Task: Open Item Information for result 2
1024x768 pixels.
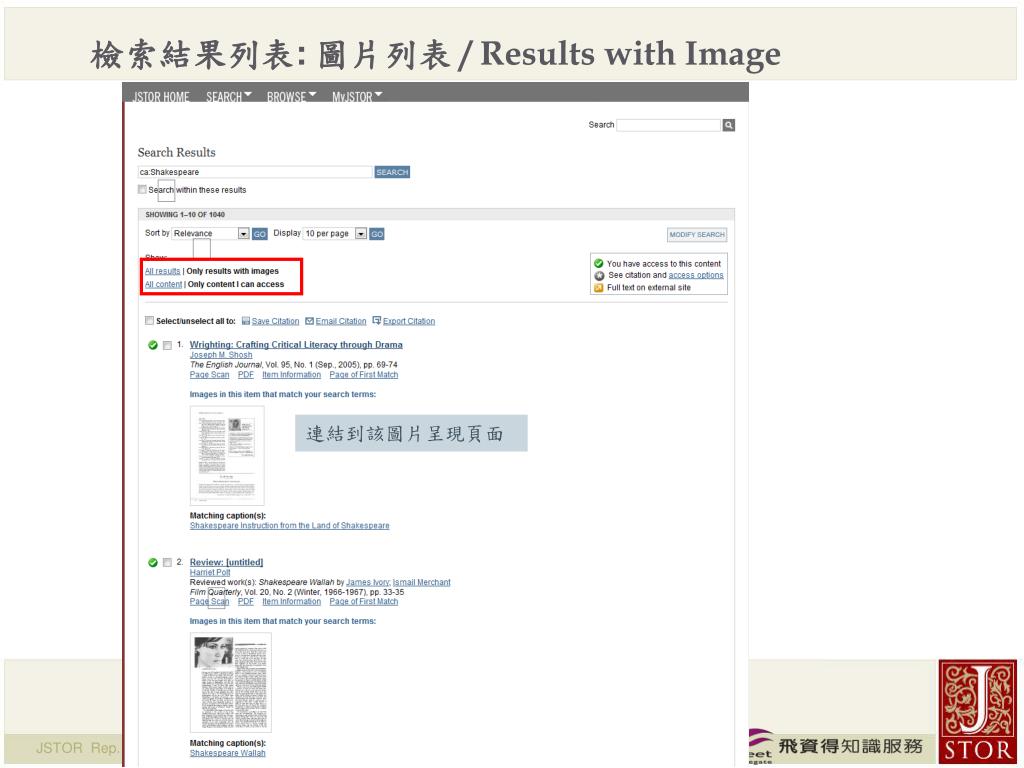Action: 291,601
